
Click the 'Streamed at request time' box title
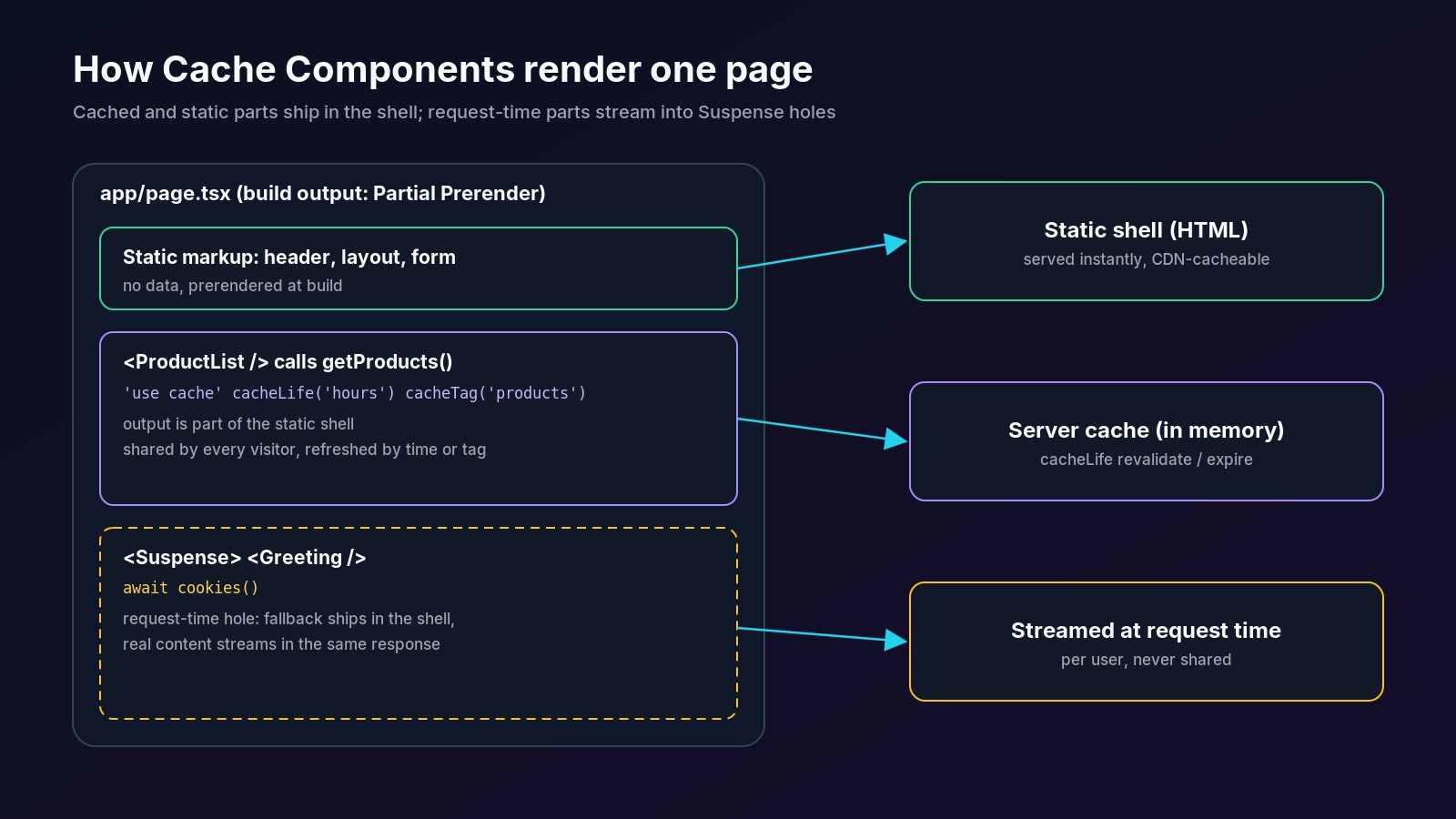[x=1147, y=631]
